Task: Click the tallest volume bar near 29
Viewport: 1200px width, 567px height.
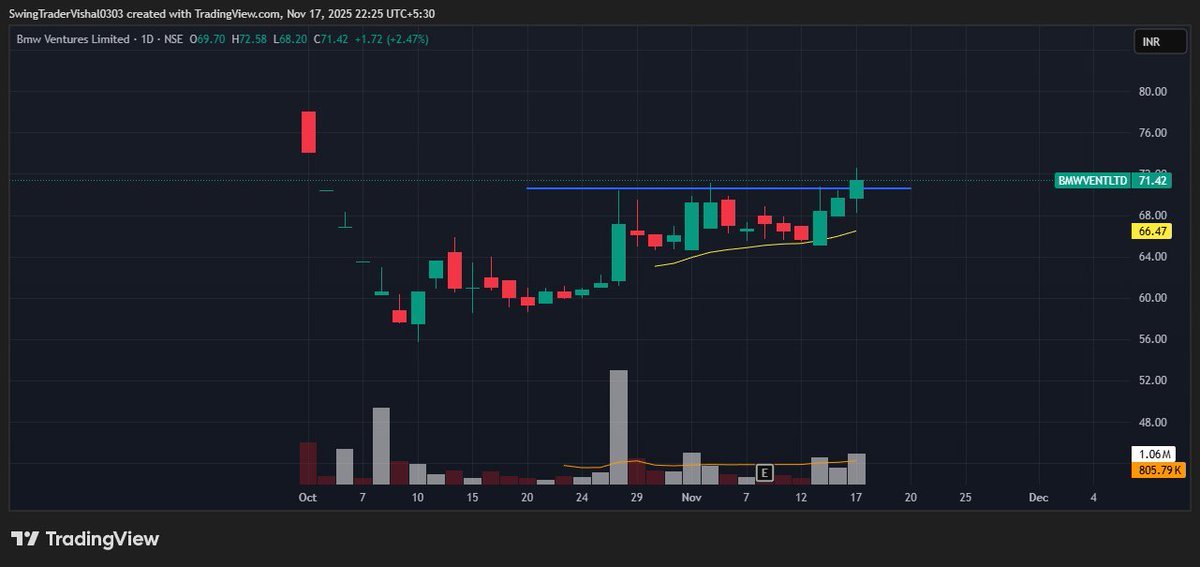Action: [618, 427]
